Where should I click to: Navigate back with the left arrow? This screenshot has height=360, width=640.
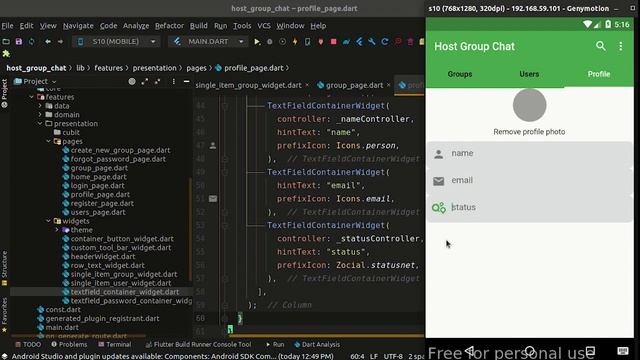pos(48,42)
